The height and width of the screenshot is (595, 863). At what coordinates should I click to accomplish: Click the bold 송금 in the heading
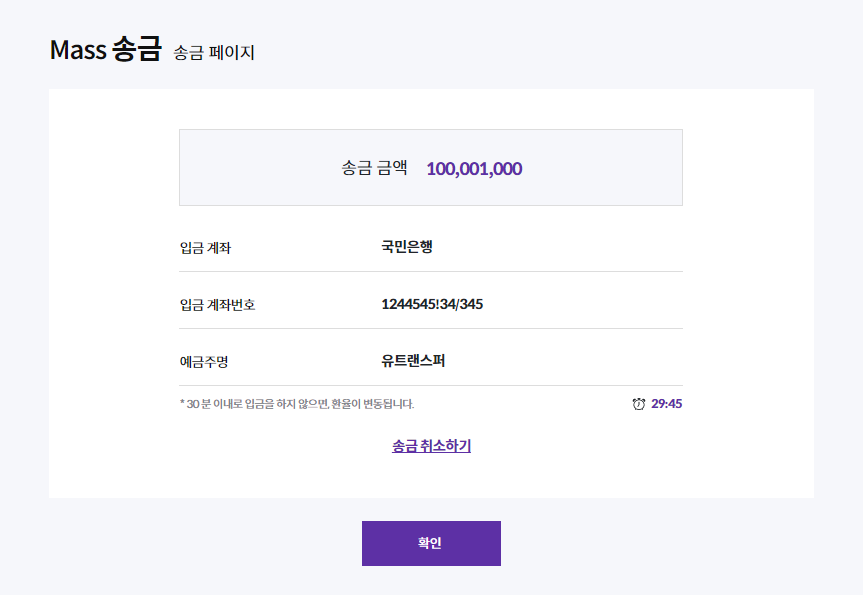pyautogui.click(x=137, y=49)
